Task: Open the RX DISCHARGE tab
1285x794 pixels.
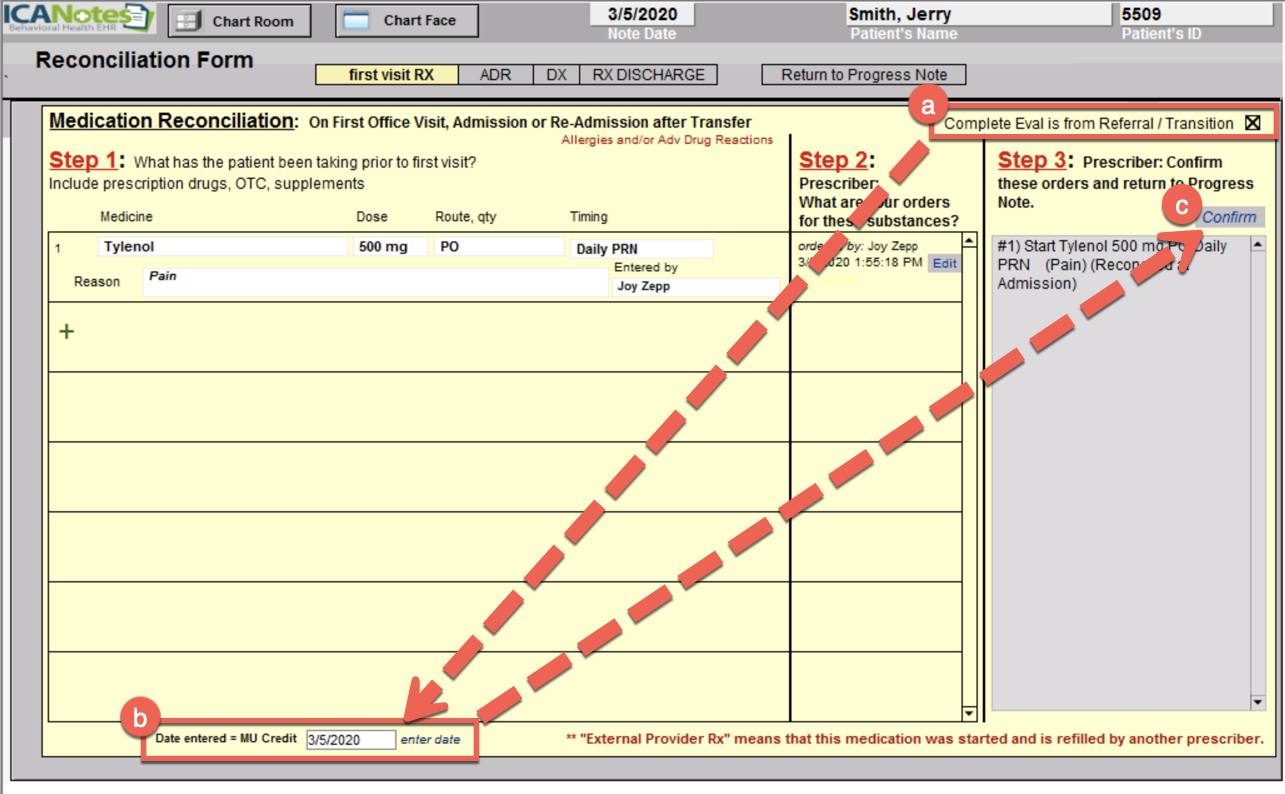Action: (648, 75)
